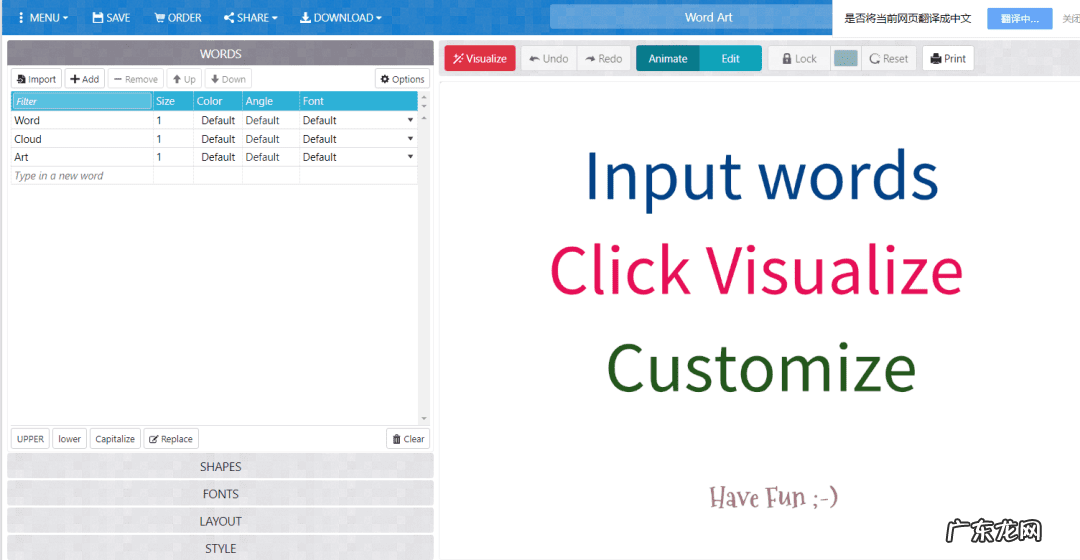Open font dropdown for word Cloud

click(410, 139)
